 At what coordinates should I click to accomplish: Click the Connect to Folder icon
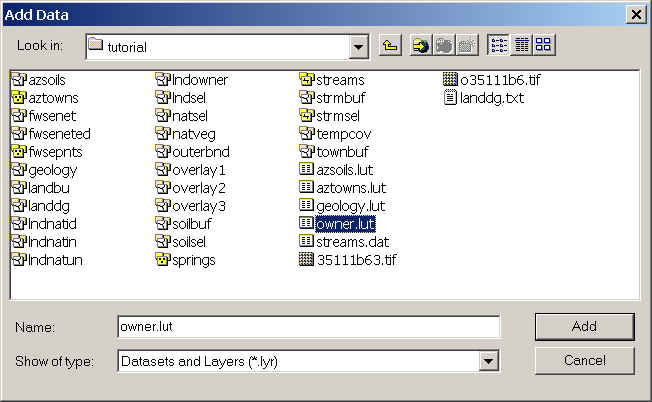click(x=419, y=45)
